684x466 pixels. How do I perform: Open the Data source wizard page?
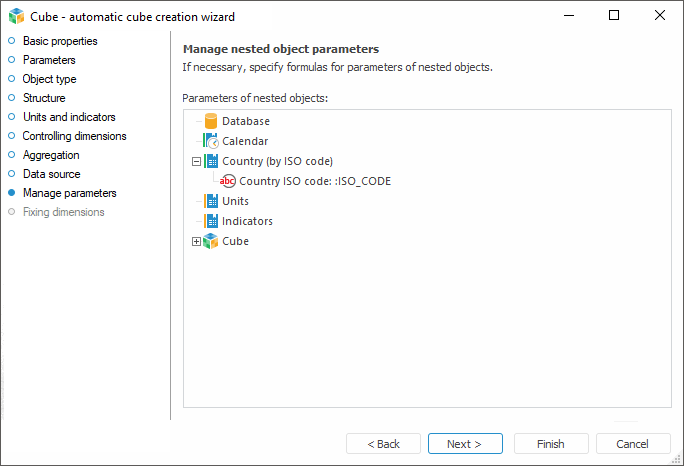pyautogui.click(x=51, y=174)
